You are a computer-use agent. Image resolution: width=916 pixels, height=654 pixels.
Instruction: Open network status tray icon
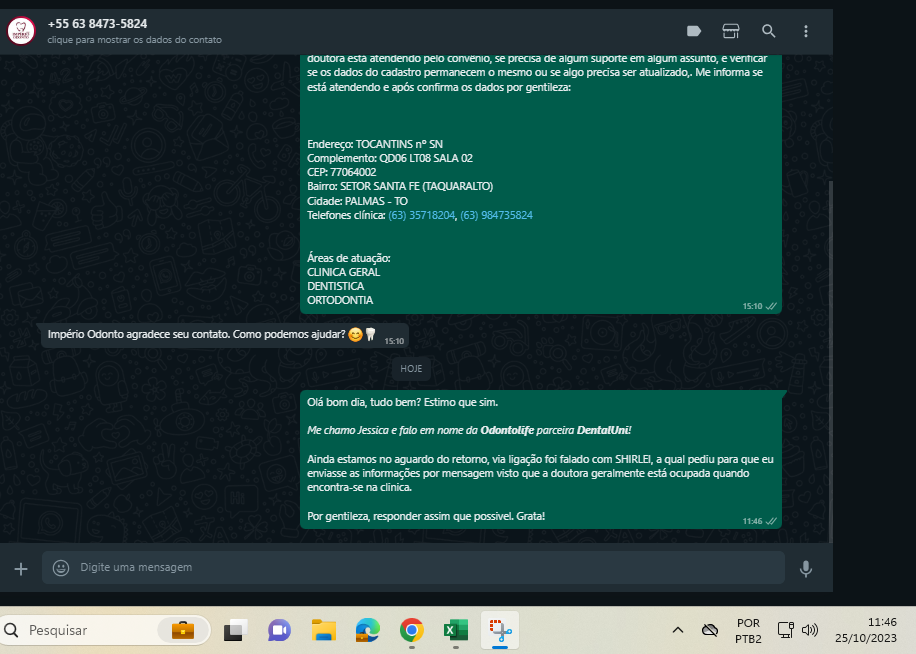[786, 630]
